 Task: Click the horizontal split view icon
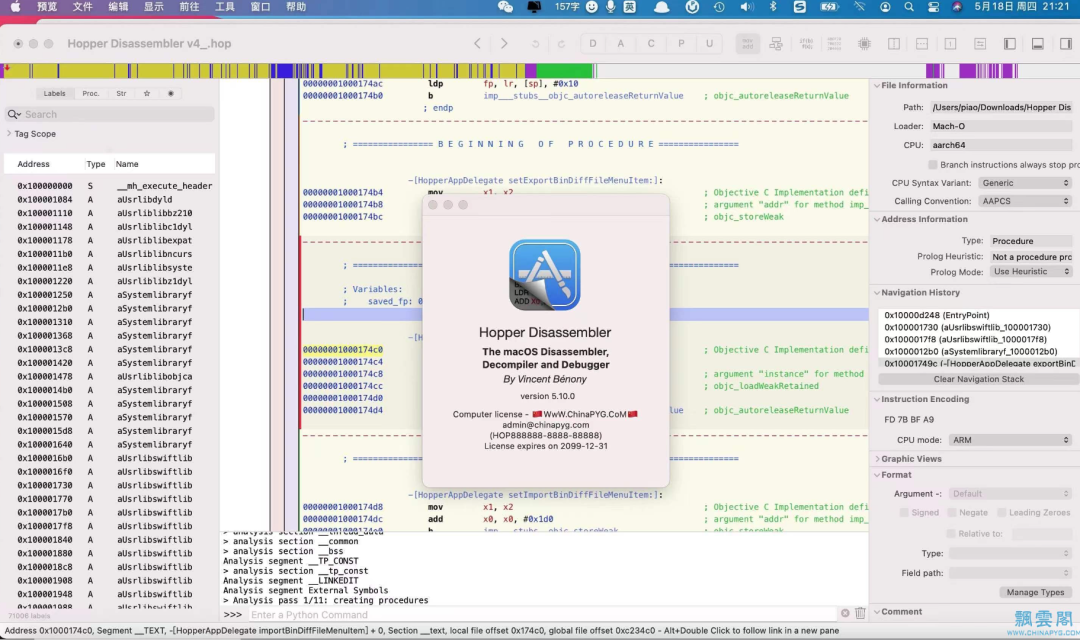(x=922, y=43)
